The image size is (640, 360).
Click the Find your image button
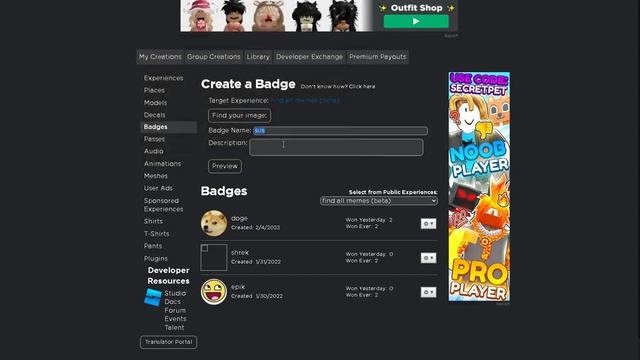click(x=239, y=116)
